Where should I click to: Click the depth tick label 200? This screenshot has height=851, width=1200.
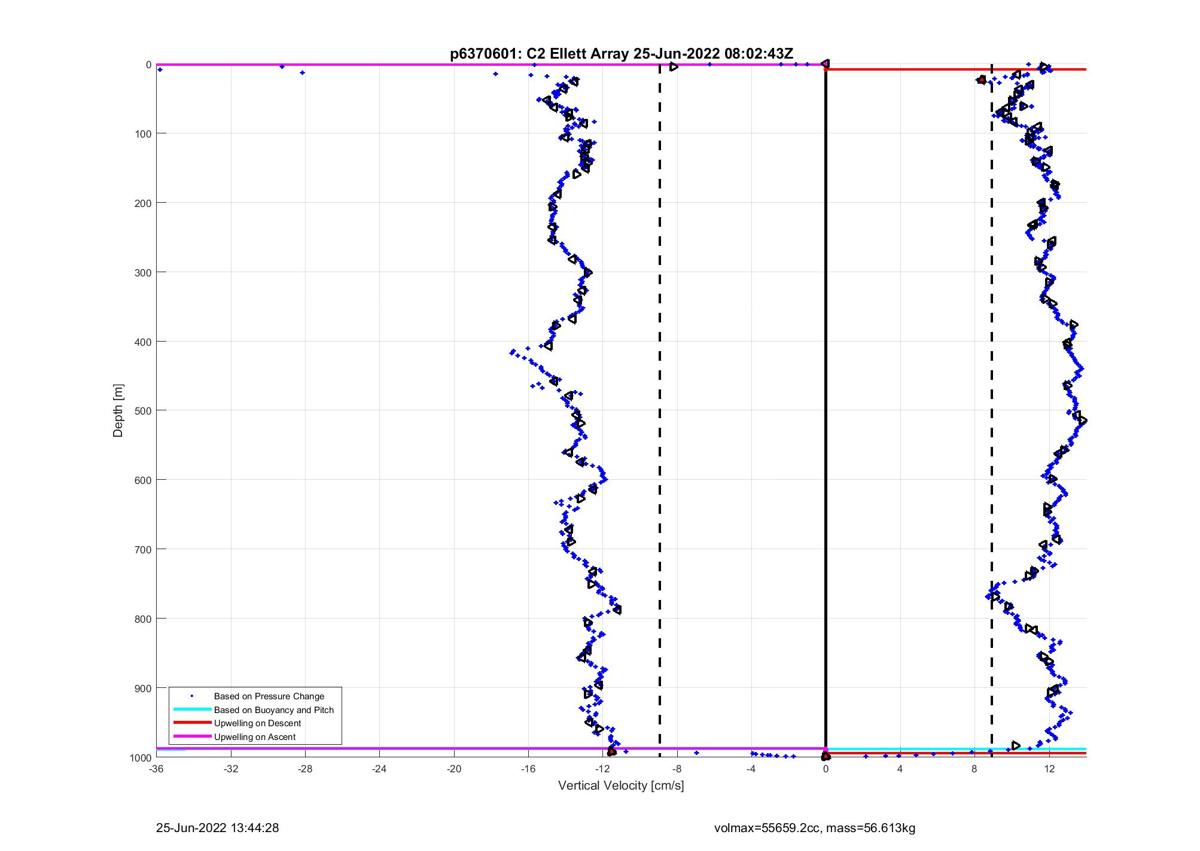pos(142,203)
